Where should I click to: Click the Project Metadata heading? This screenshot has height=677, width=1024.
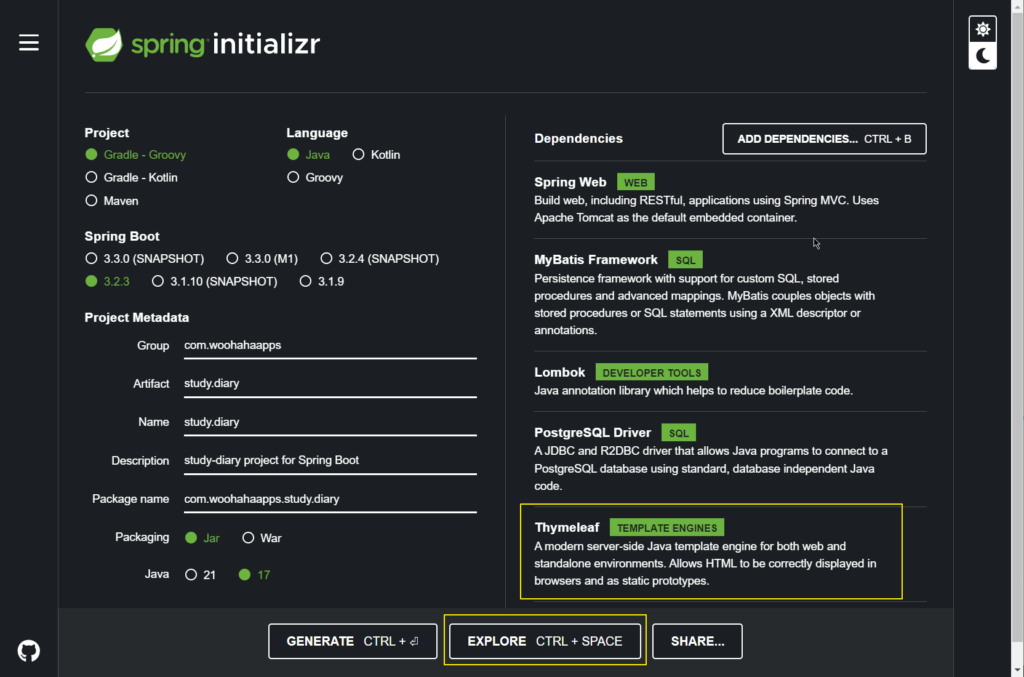coord(136,318)
